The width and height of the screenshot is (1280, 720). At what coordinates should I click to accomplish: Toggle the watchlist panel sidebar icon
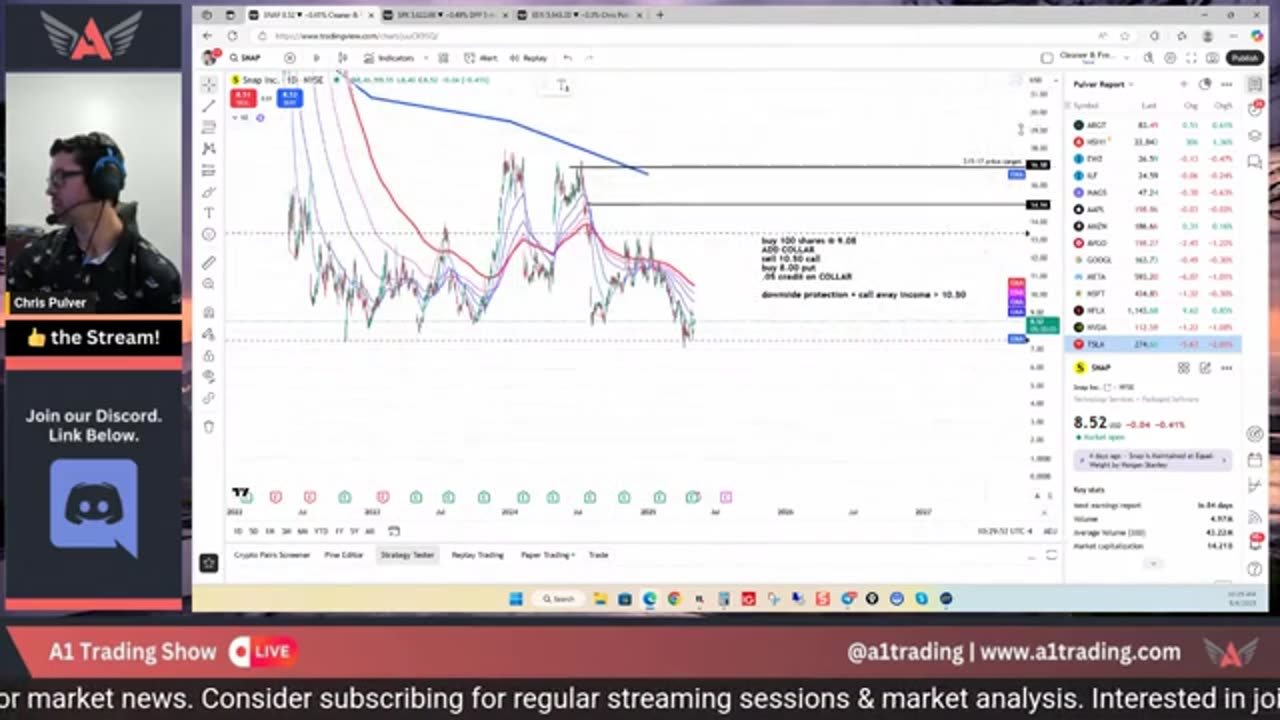point(1255,85)
